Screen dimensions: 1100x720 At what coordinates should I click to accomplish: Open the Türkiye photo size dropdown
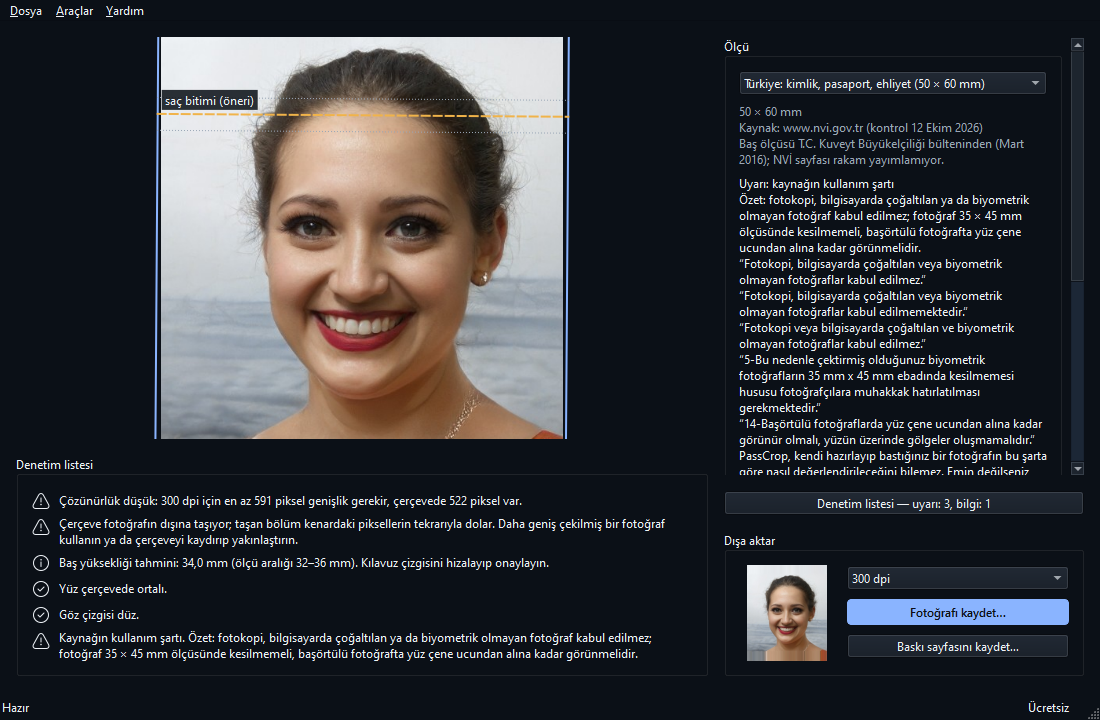coord(892,84)
